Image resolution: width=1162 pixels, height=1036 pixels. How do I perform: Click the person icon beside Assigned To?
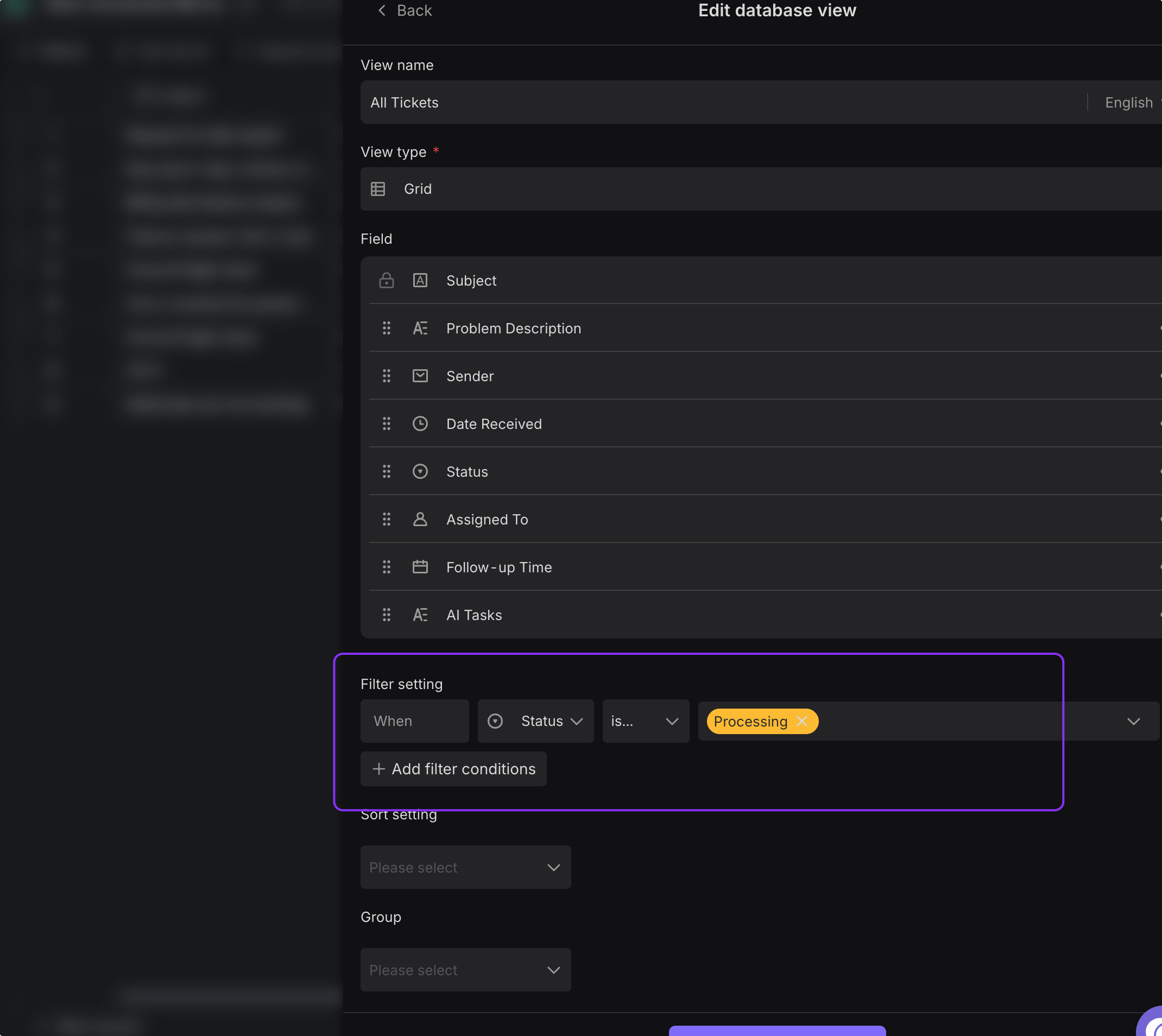420,520
